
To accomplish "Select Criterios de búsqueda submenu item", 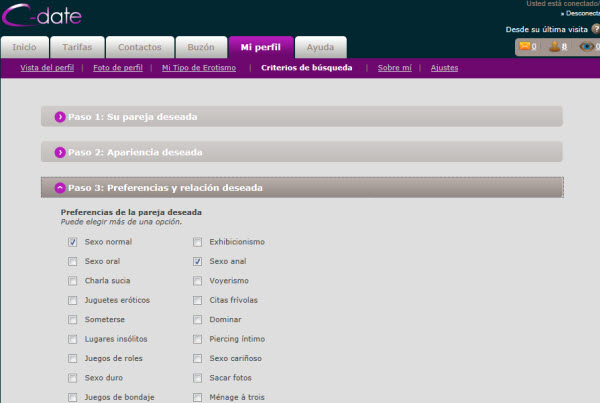I will click(307, 68).
